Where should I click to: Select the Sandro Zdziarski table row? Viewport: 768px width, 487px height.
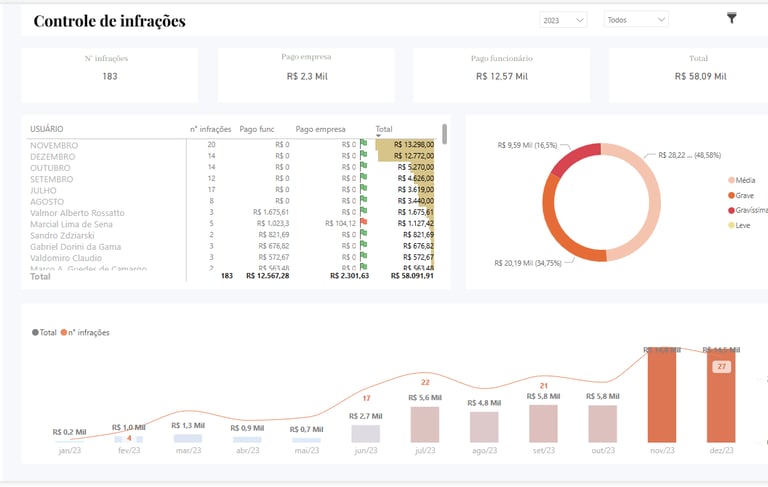coord(232,235)
